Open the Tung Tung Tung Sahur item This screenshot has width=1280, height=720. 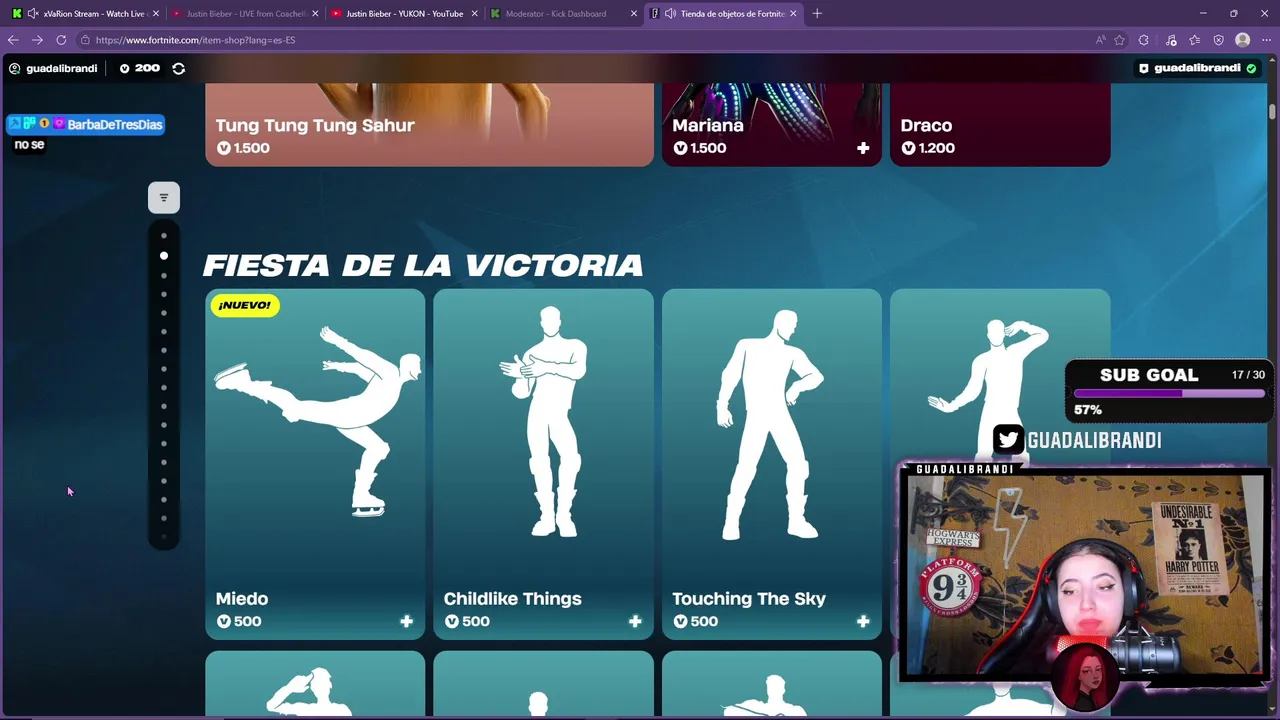(x=429, y=125)
